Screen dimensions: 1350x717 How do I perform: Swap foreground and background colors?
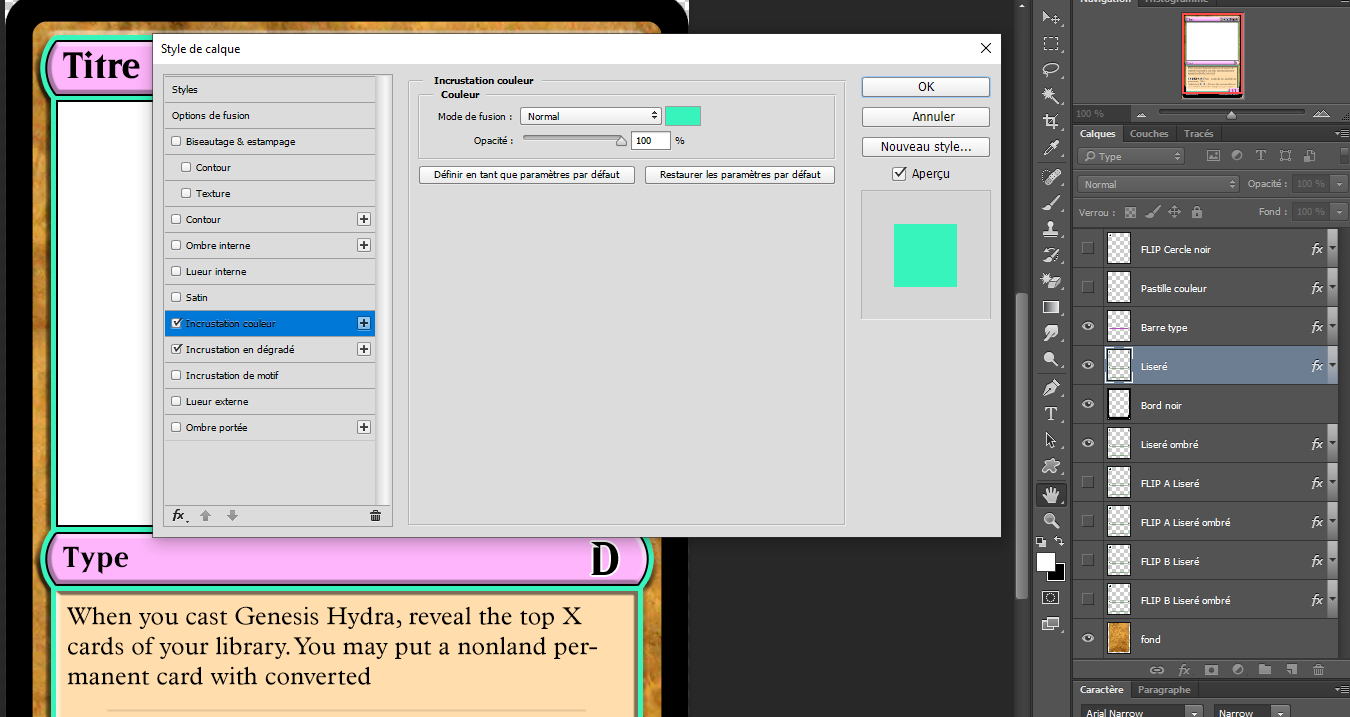click(1059, 542)
